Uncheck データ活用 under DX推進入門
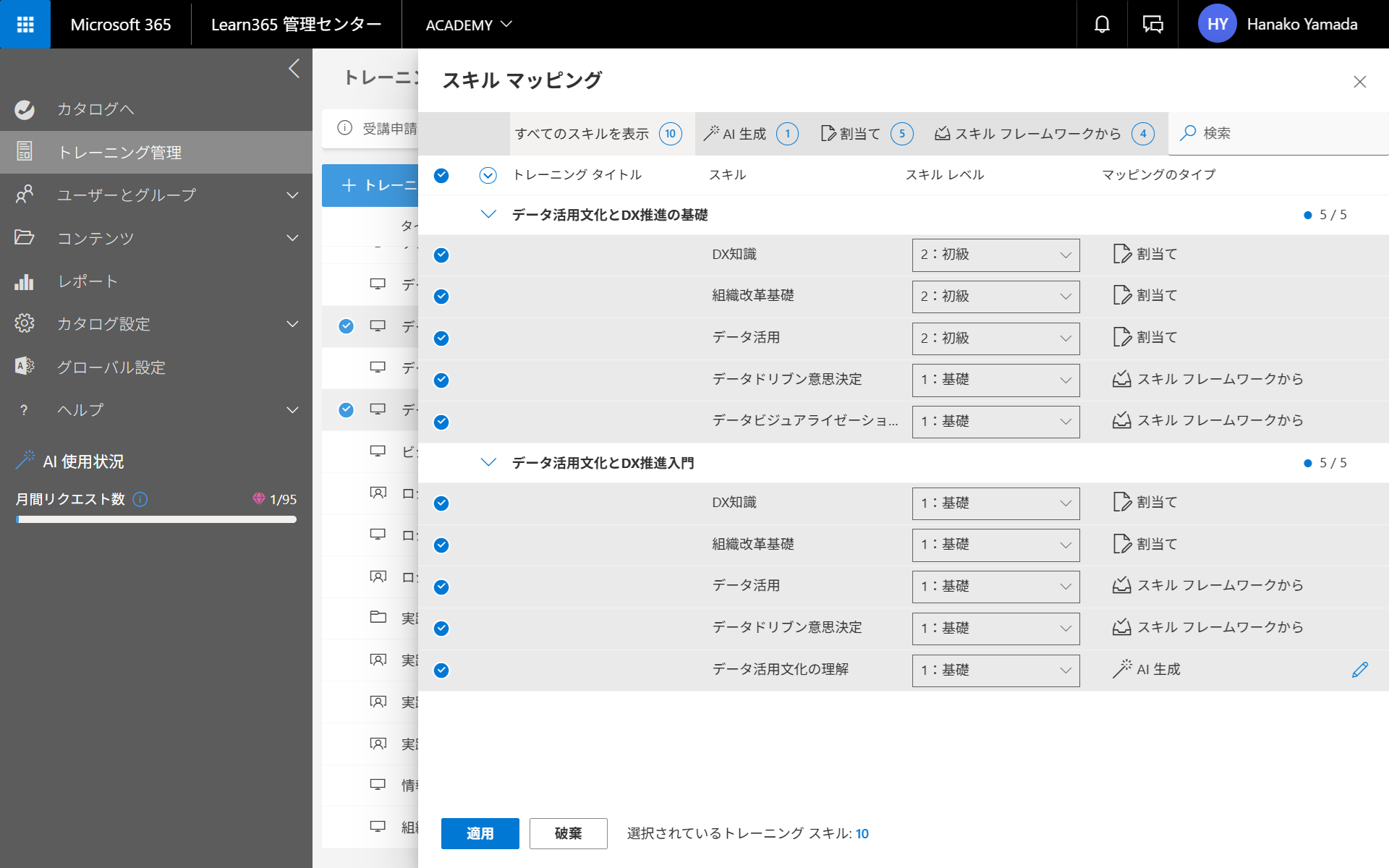Image resolution: width=1389 pixels, height=868 pixels. click(x=441, y=587)
